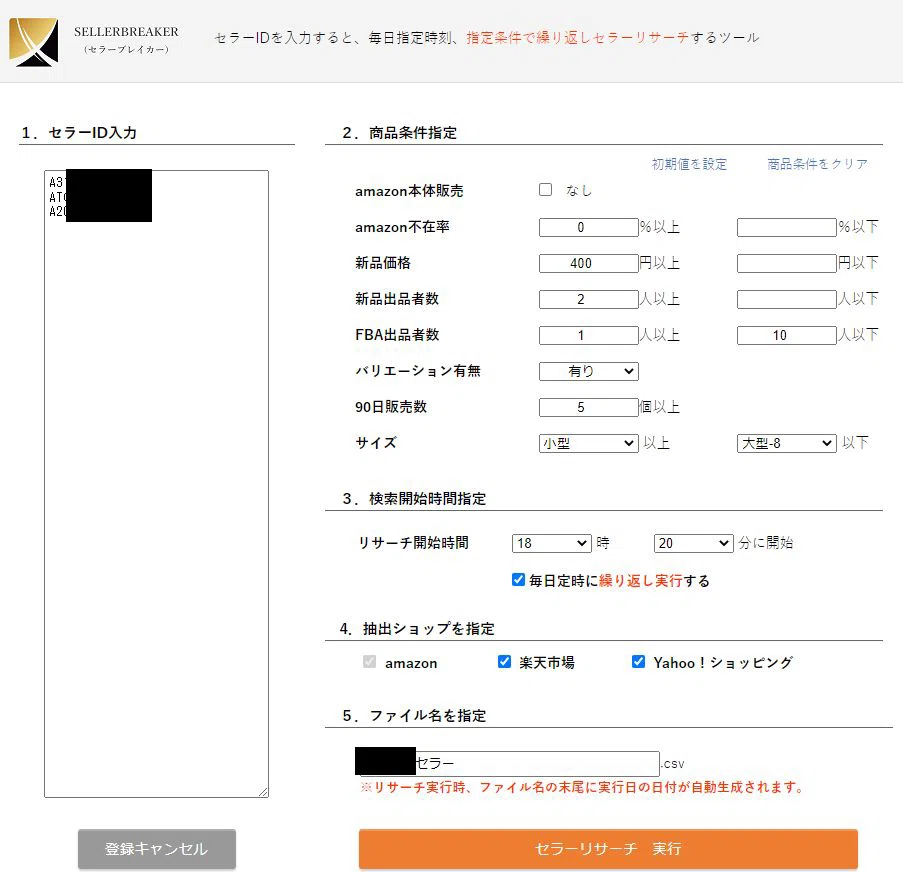Click amazon不在率 maximum percent field
The width and height of the screenshot is (903, 872).
(787, 228)
